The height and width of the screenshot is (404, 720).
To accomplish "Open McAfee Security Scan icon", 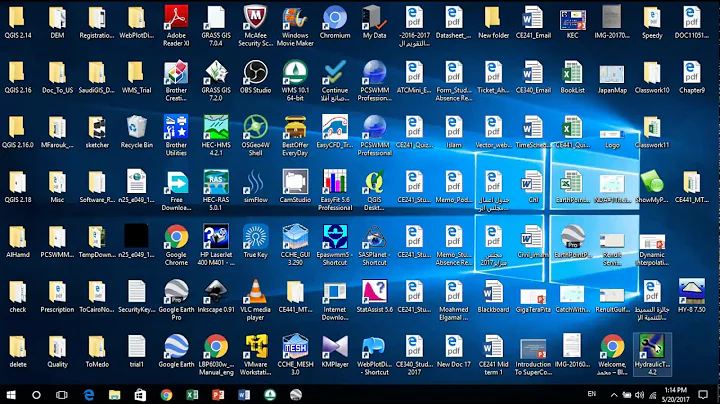I will [x=255, y=26].
